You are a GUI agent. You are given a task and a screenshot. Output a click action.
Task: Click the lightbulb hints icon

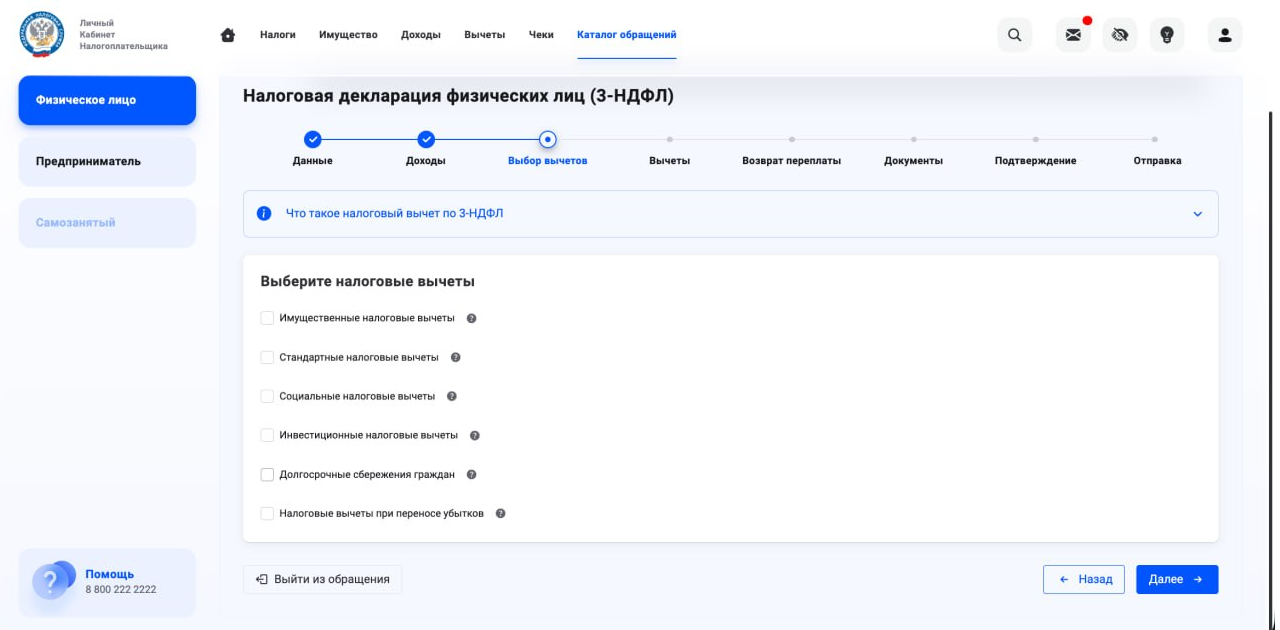(1166, 35)
